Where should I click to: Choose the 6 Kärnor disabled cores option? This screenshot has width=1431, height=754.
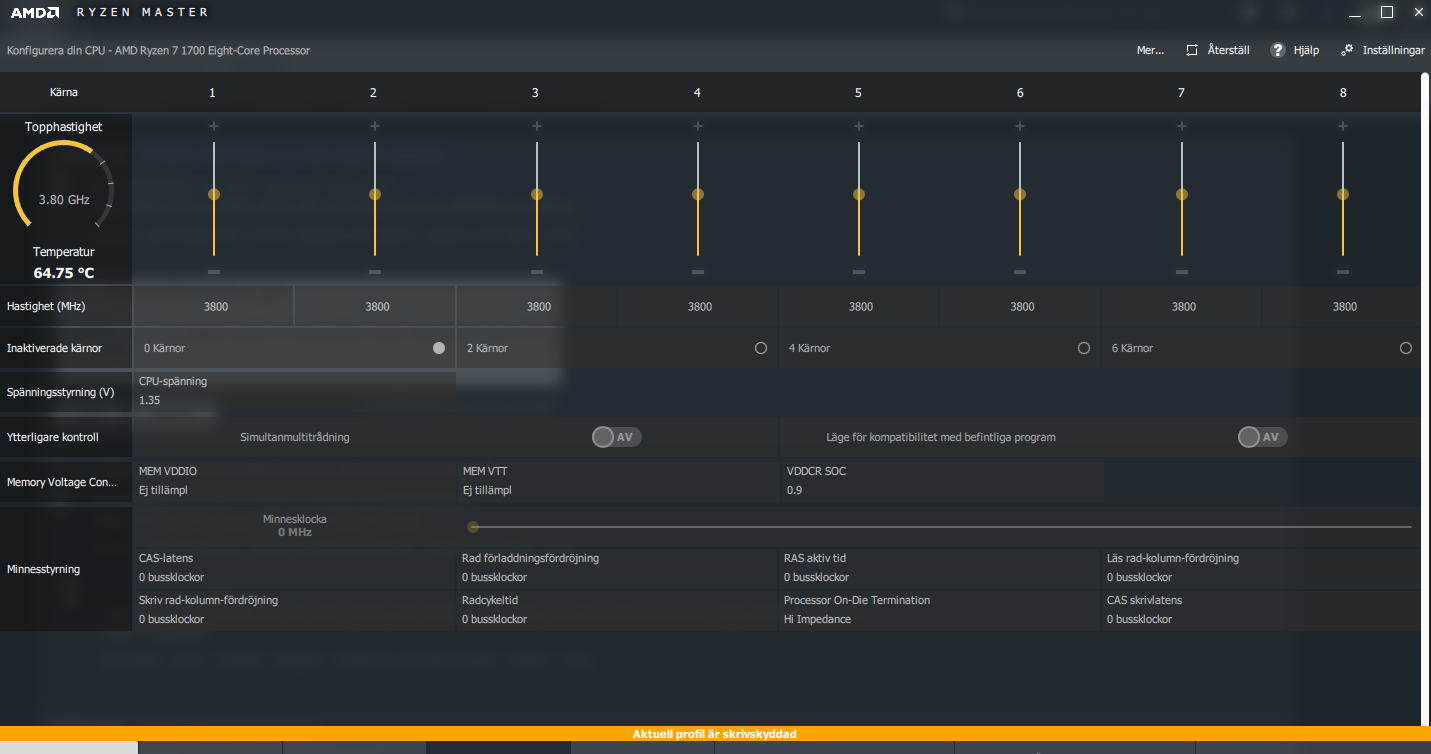pos(1406,348)
